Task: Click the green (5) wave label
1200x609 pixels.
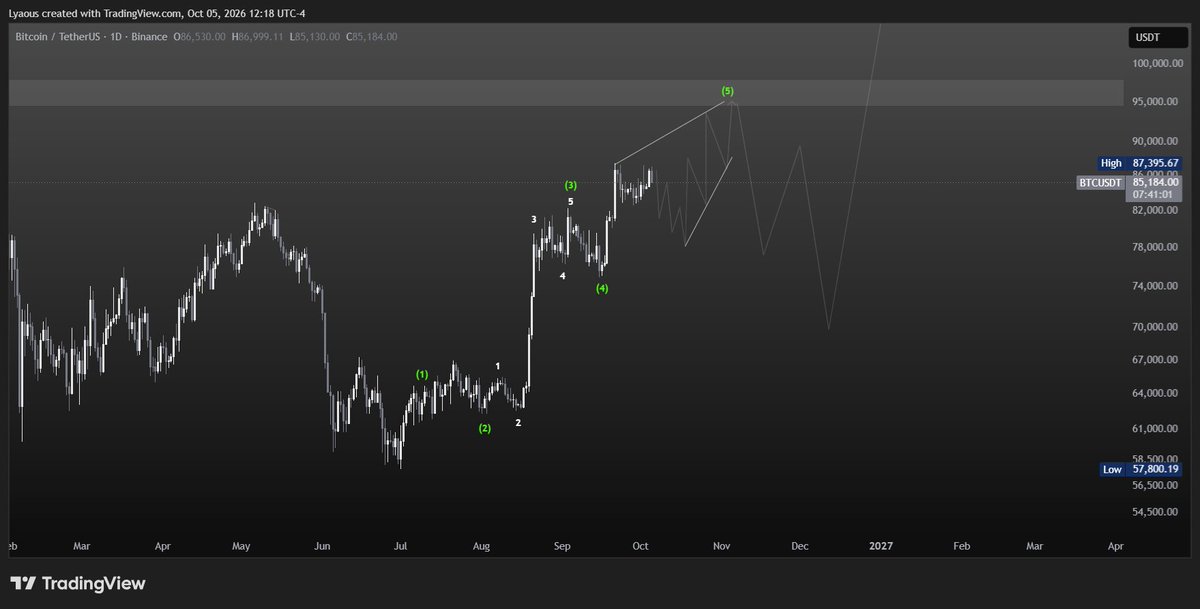Action: click(727, 91)
